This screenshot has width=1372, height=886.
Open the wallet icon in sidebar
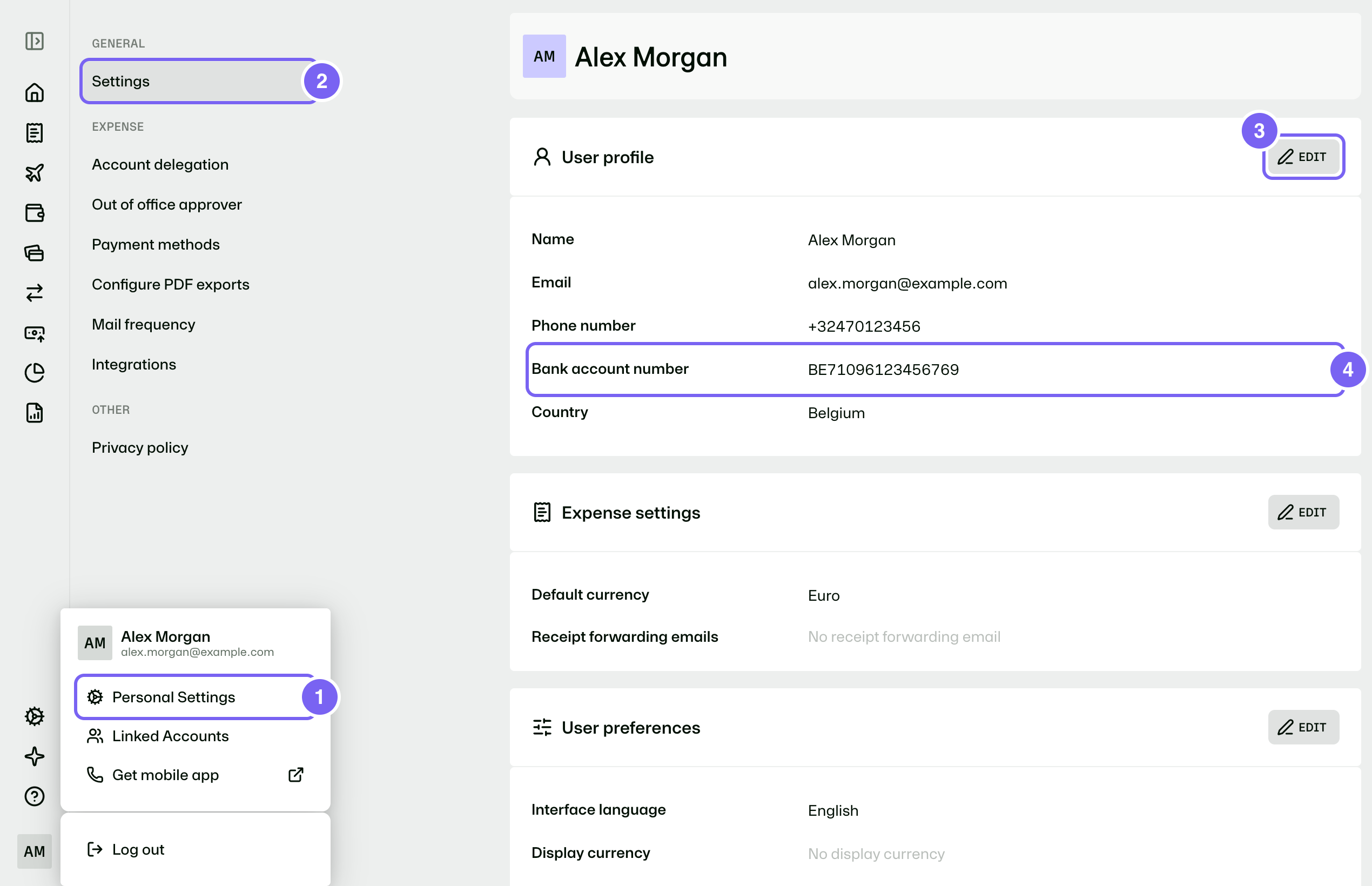click(x=35, y=213)
